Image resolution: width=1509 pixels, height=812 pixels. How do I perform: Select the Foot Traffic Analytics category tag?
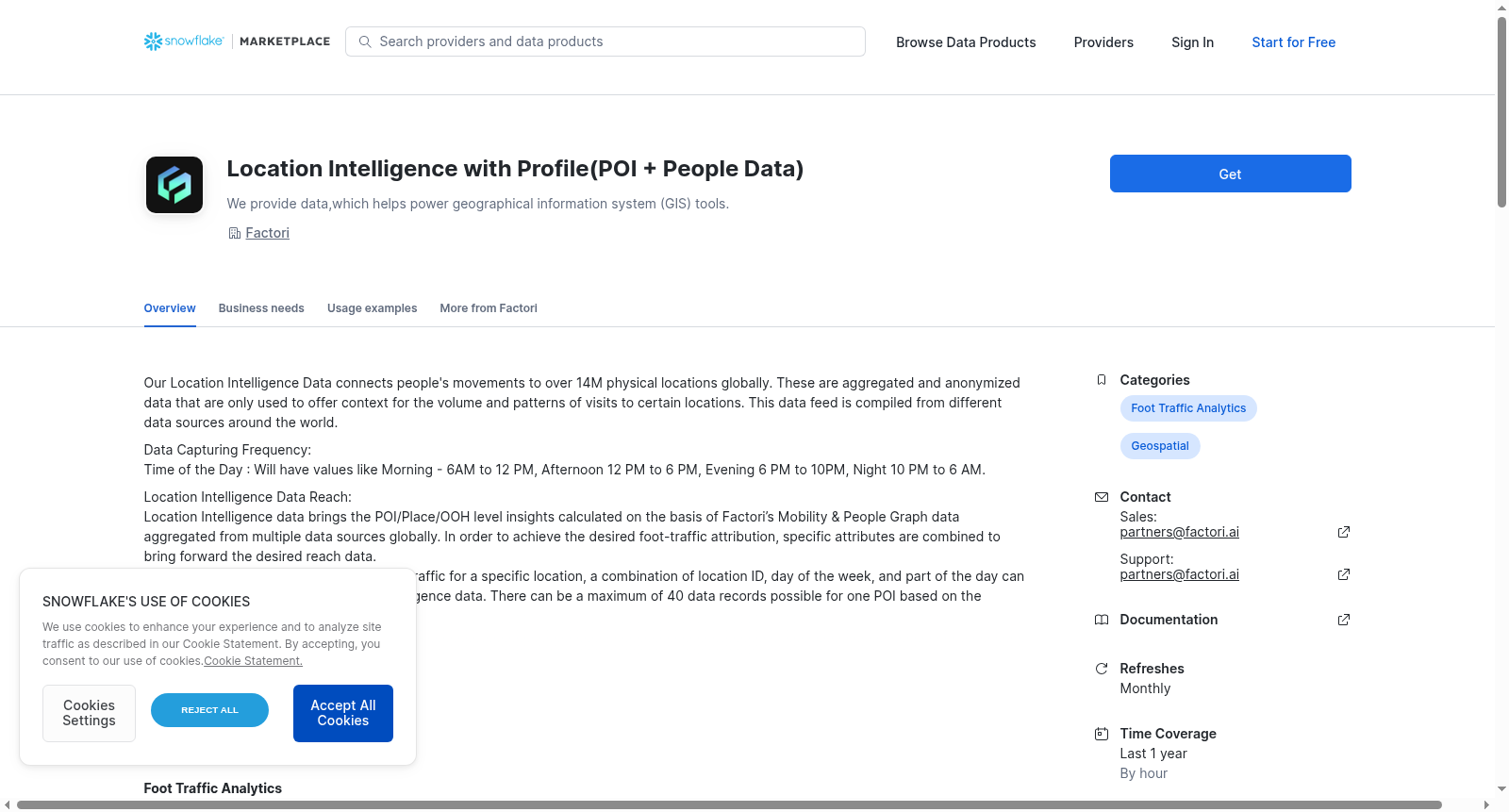coord(1188,408)
